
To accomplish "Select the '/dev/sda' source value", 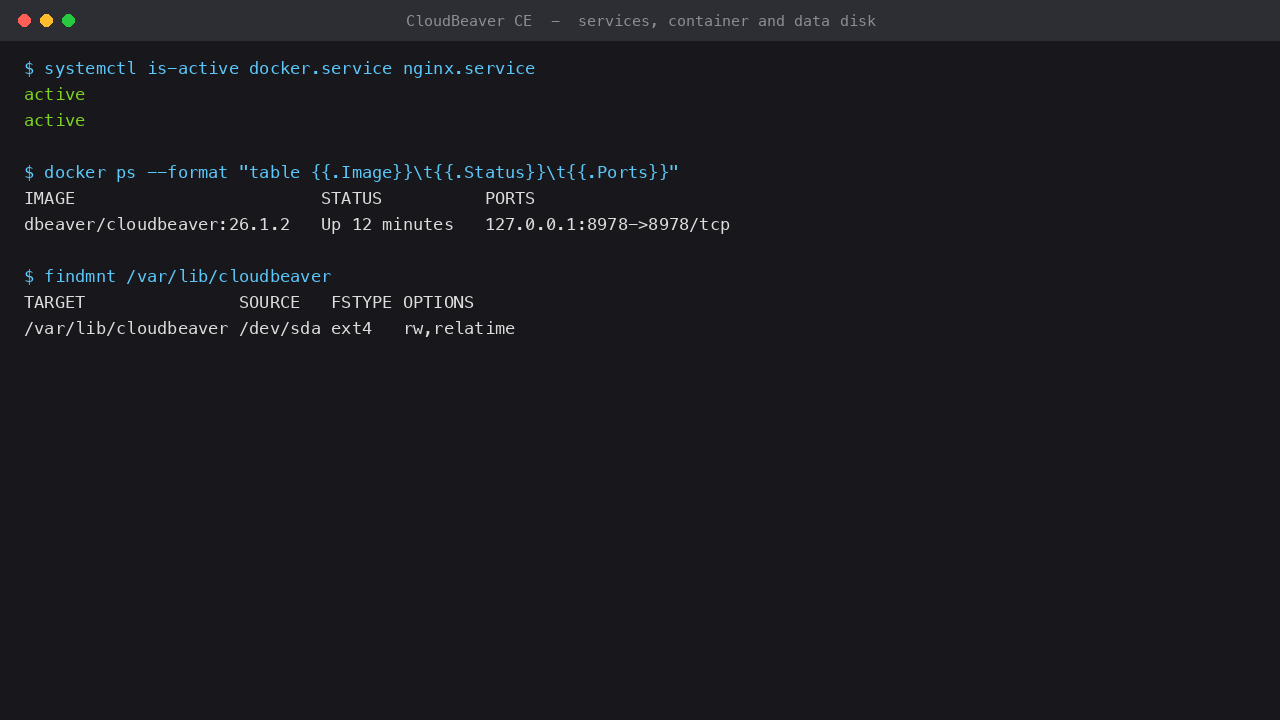I will [280, 328].
